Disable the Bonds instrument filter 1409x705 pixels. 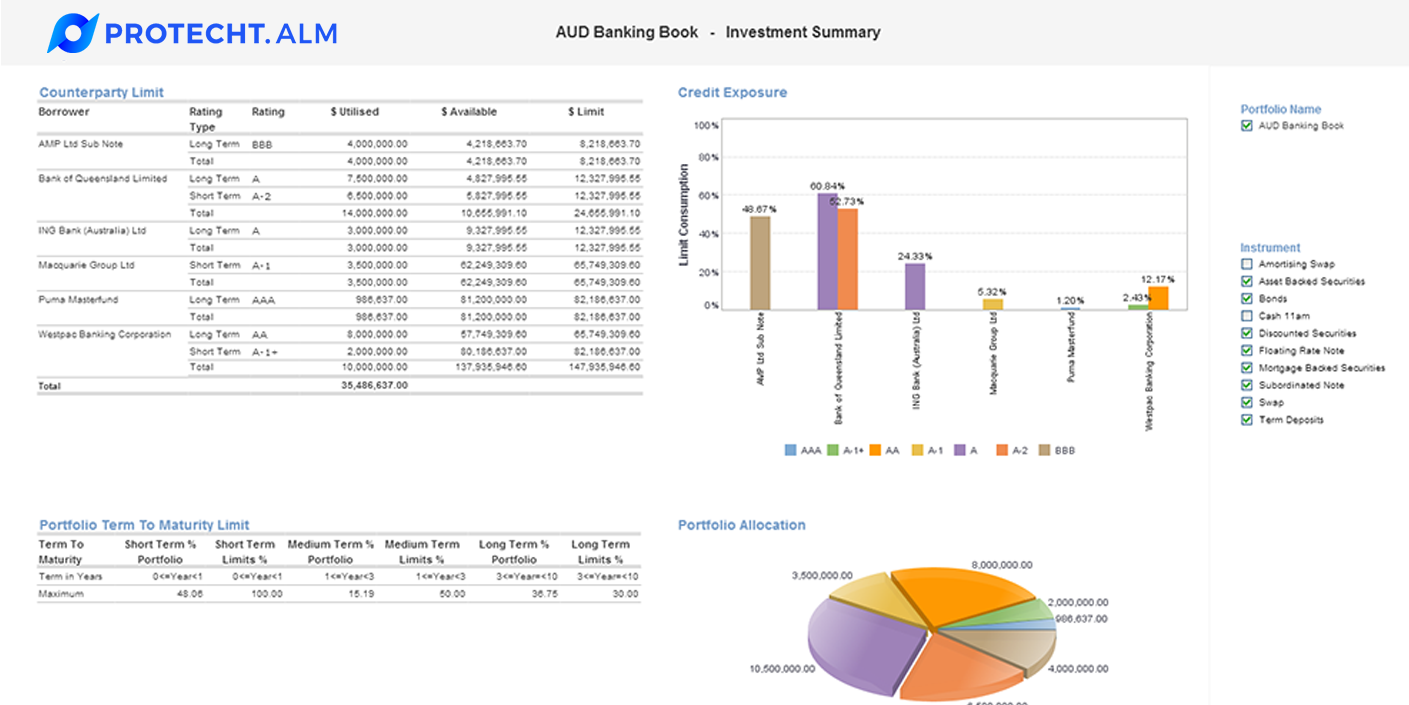(1246, 298)
